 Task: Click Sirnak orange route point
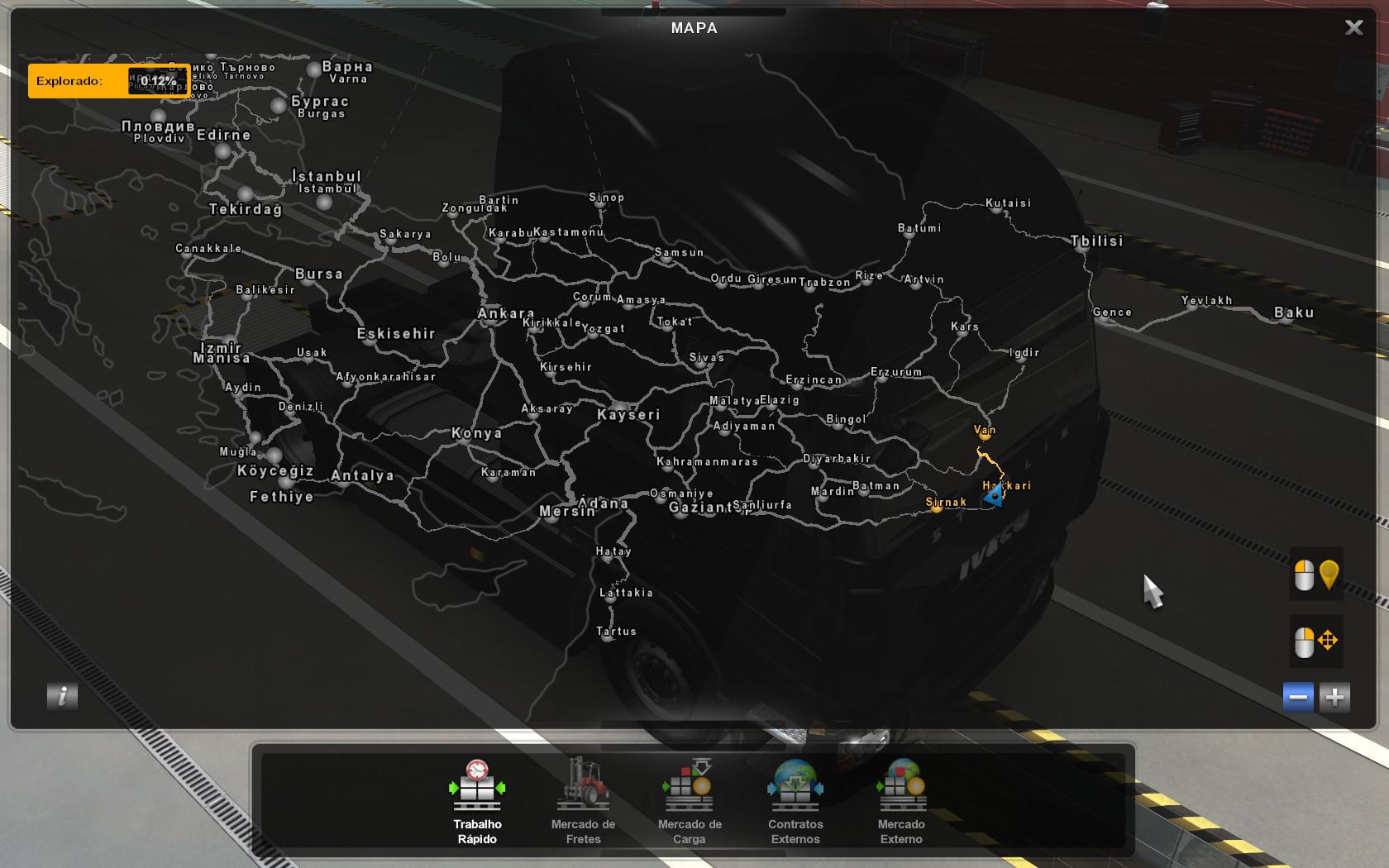pyautogui.click(x=937, y=506)
